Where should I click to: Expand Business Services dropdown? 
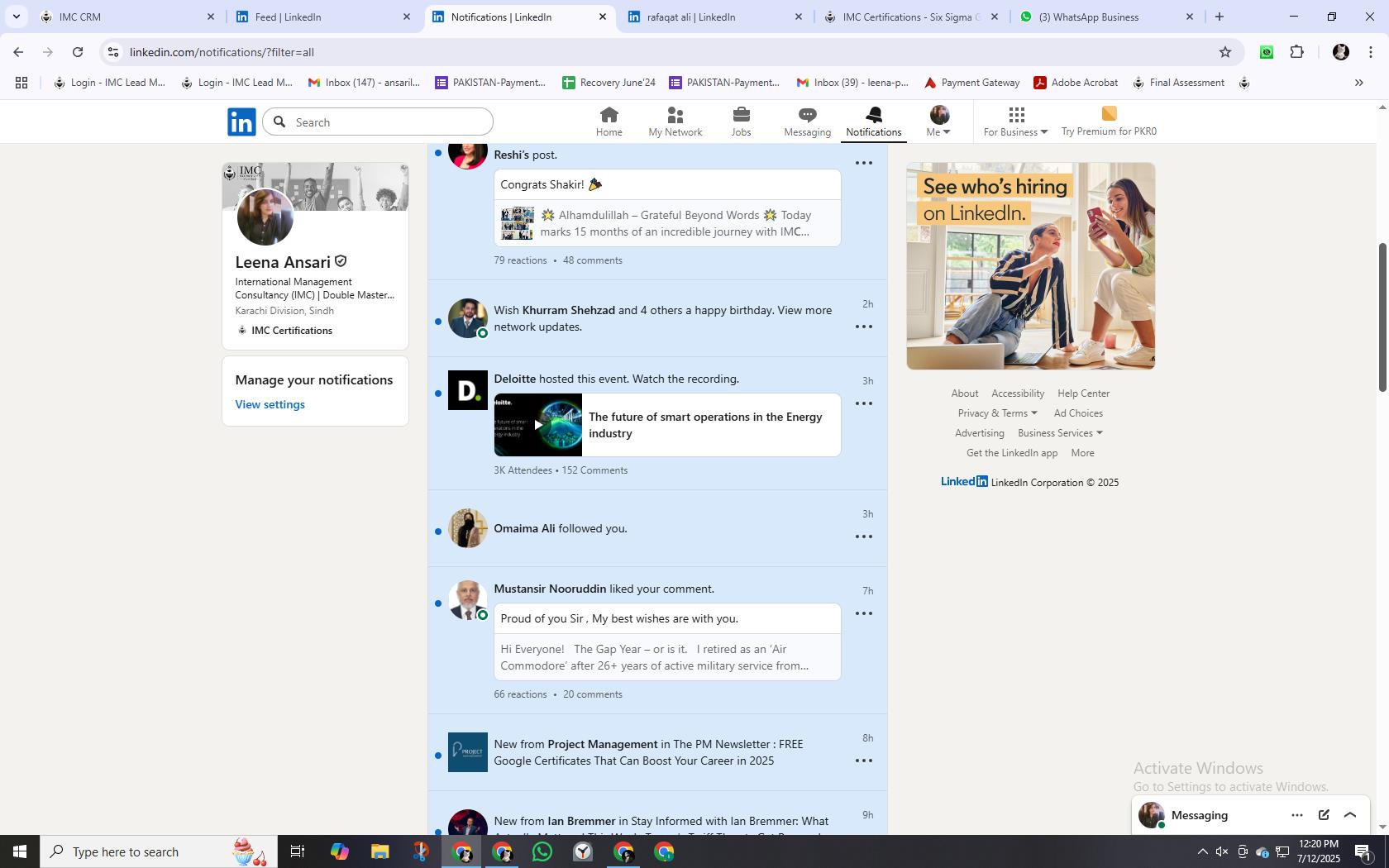(1060, 433)
